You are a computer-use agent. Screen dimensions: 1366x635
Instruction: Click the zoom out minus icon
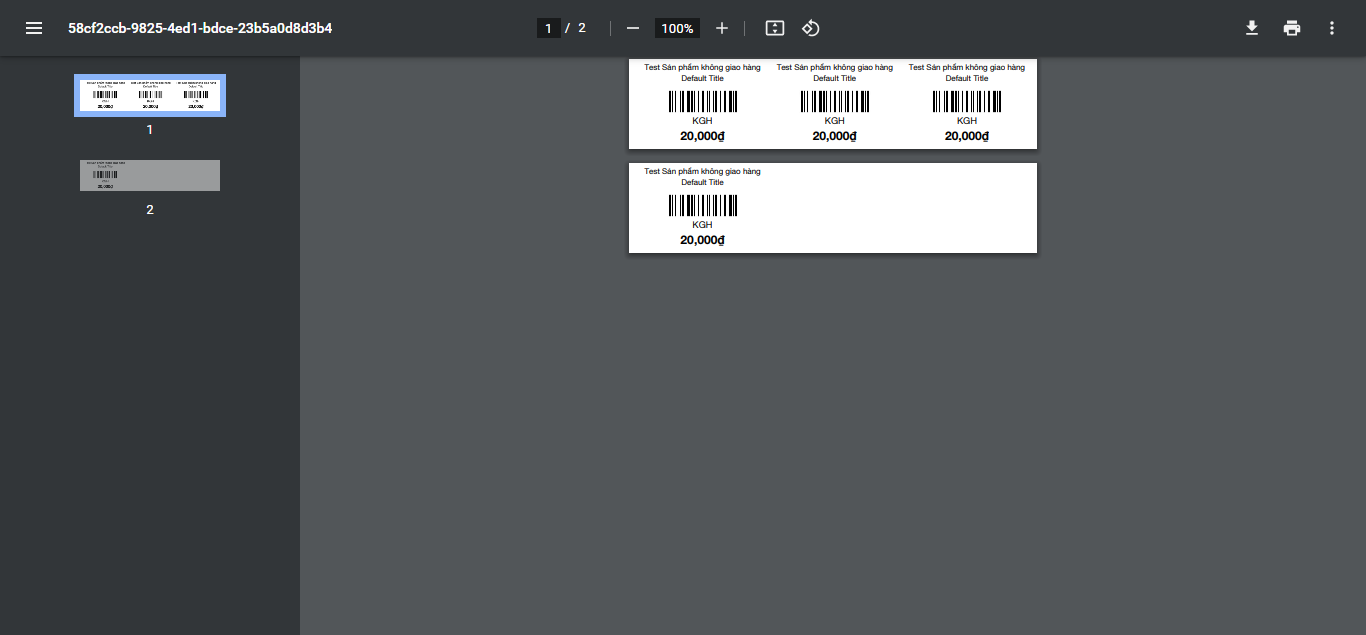coord(632,28)
